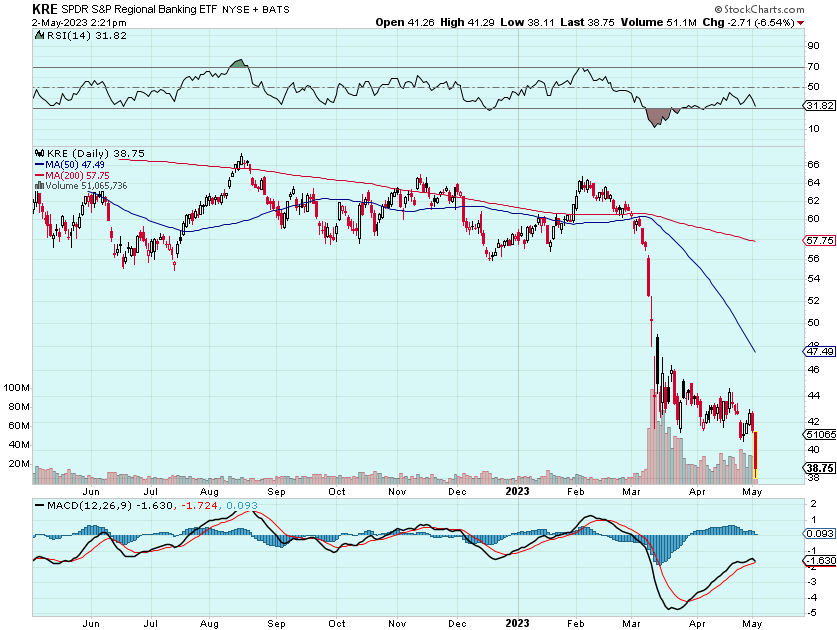Click the black line swatch before MACD(12,26,9)

40,505
